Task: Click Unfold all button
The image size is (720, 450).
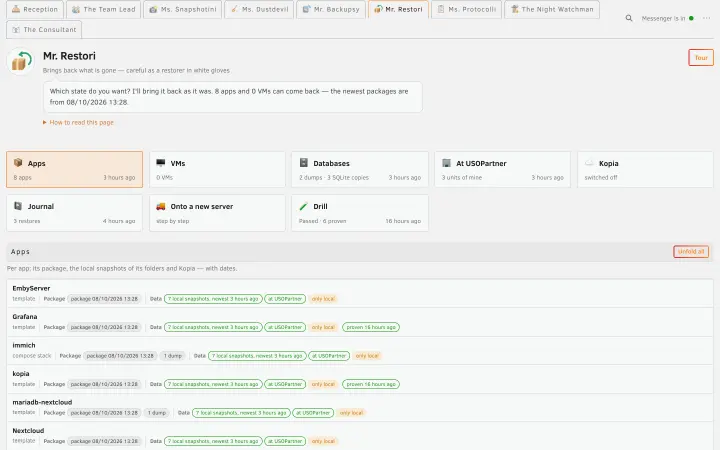Action: (691, 252)
